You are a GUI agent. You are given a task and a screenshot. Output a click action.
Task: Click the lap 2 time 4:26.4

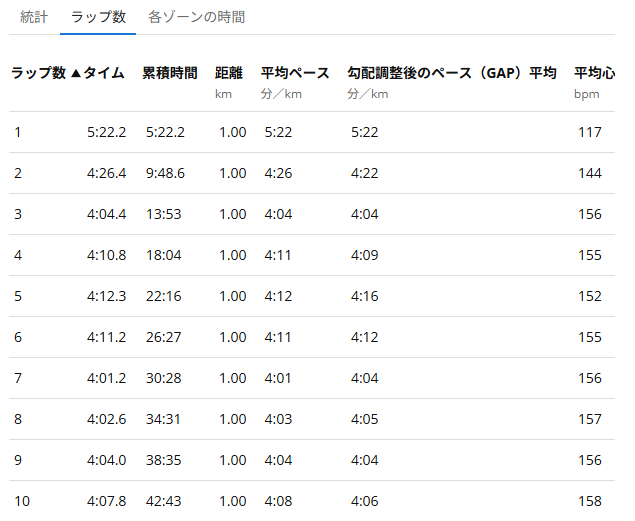coord(107,173)
